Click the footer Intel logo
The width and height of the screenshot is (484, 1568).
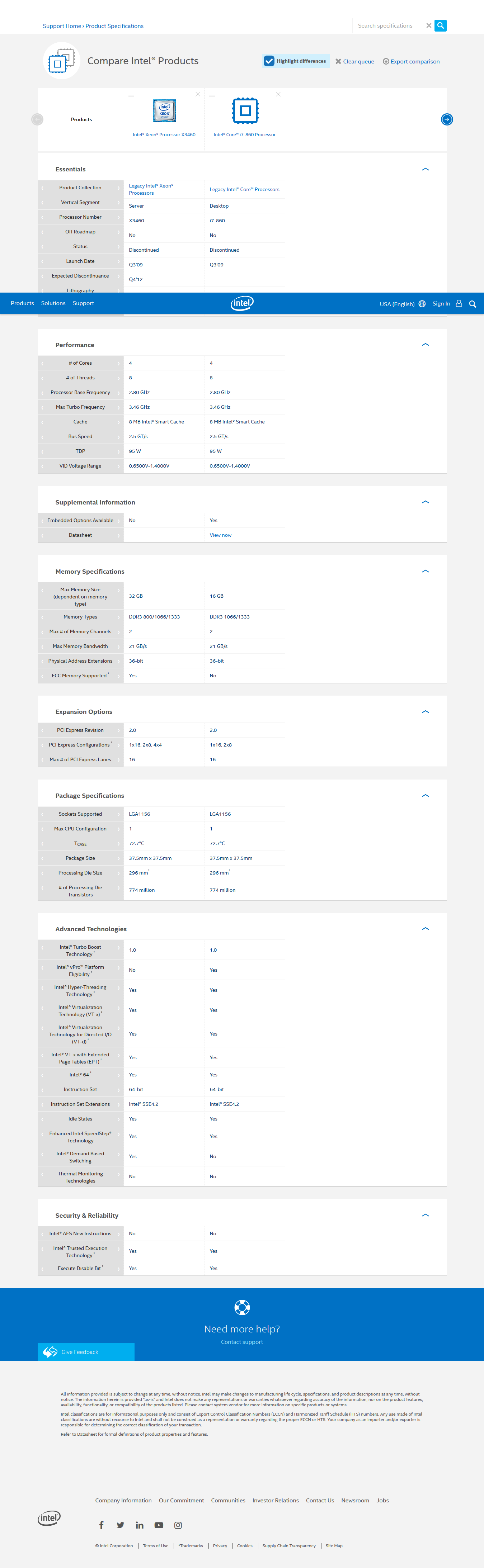pyautogui.click(x=49, y=1518)
